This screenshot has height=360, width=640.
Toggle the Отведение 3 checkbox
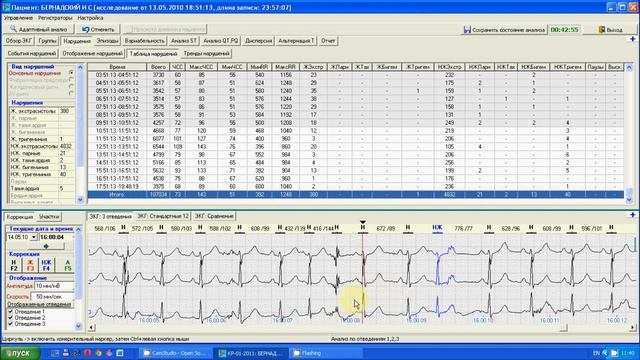point(11,324)
